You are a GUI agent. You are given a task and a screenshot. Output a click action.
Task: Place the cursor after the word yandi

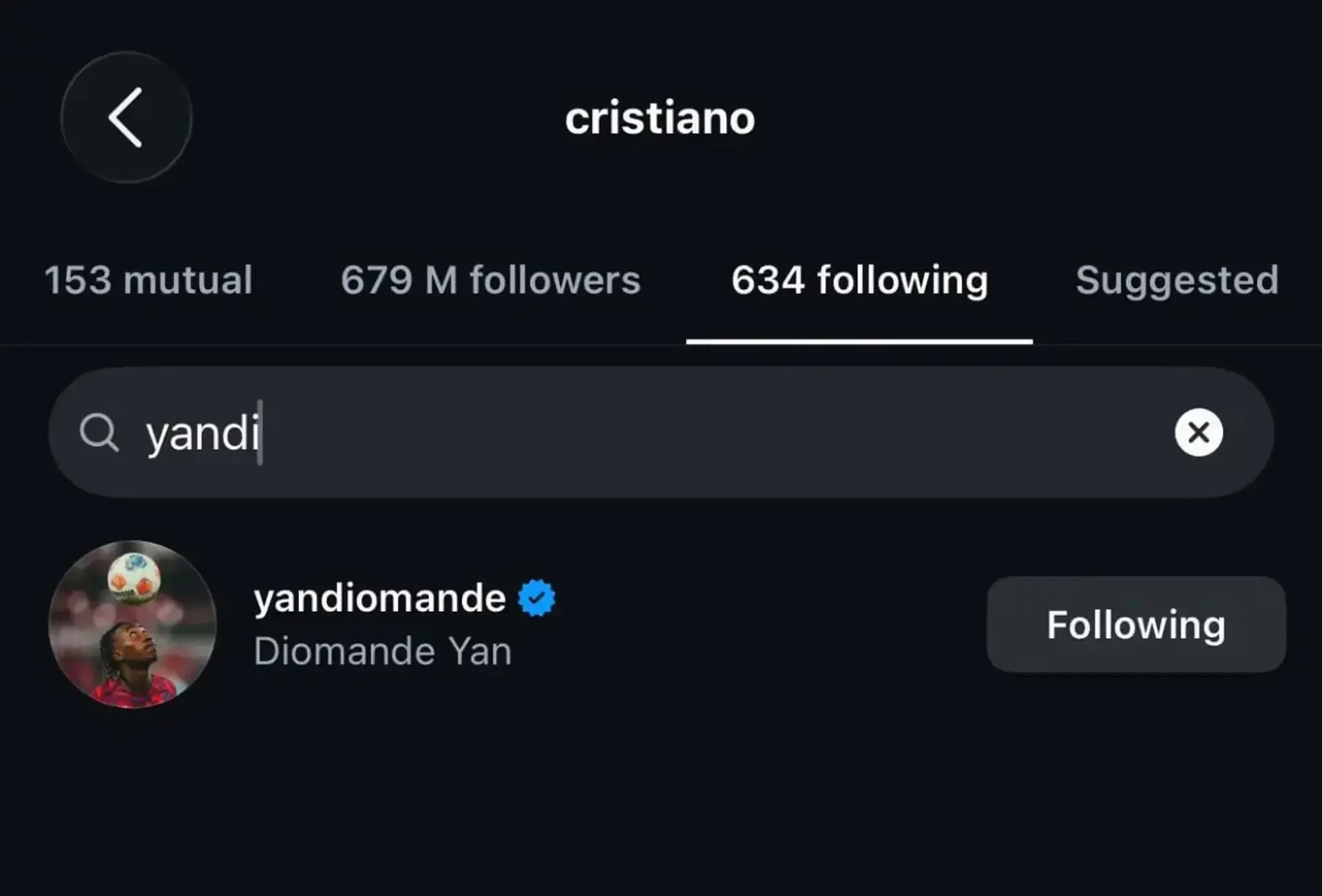262,433
